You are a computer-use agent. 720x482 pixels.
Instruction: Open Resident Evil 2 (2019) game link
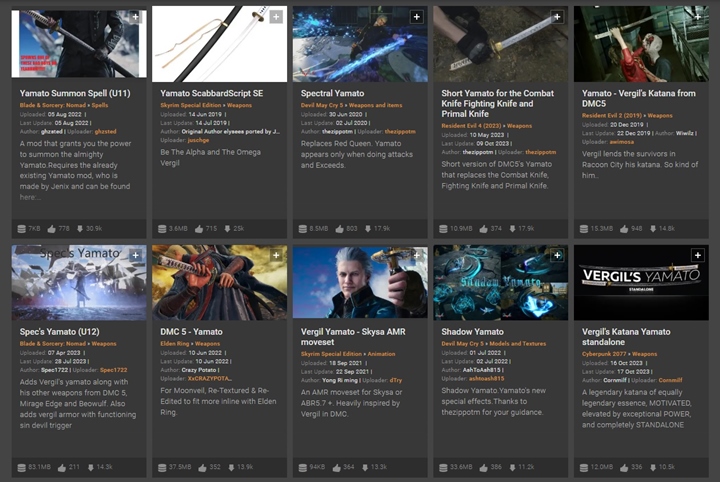click(612, 115)
